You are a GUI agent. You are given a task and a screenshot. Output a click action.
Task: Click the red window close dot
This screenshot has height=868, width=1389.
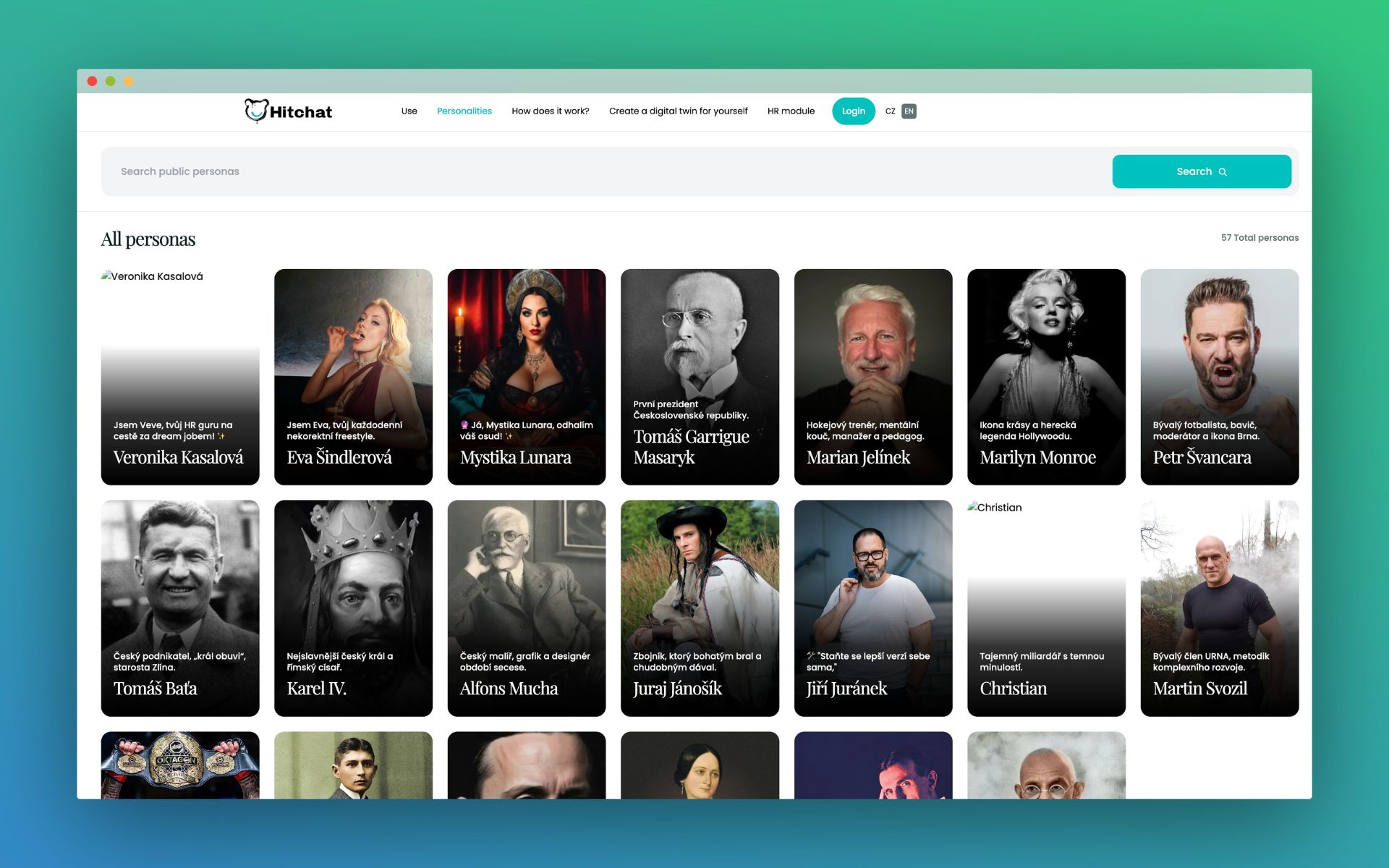pos(92,81)
